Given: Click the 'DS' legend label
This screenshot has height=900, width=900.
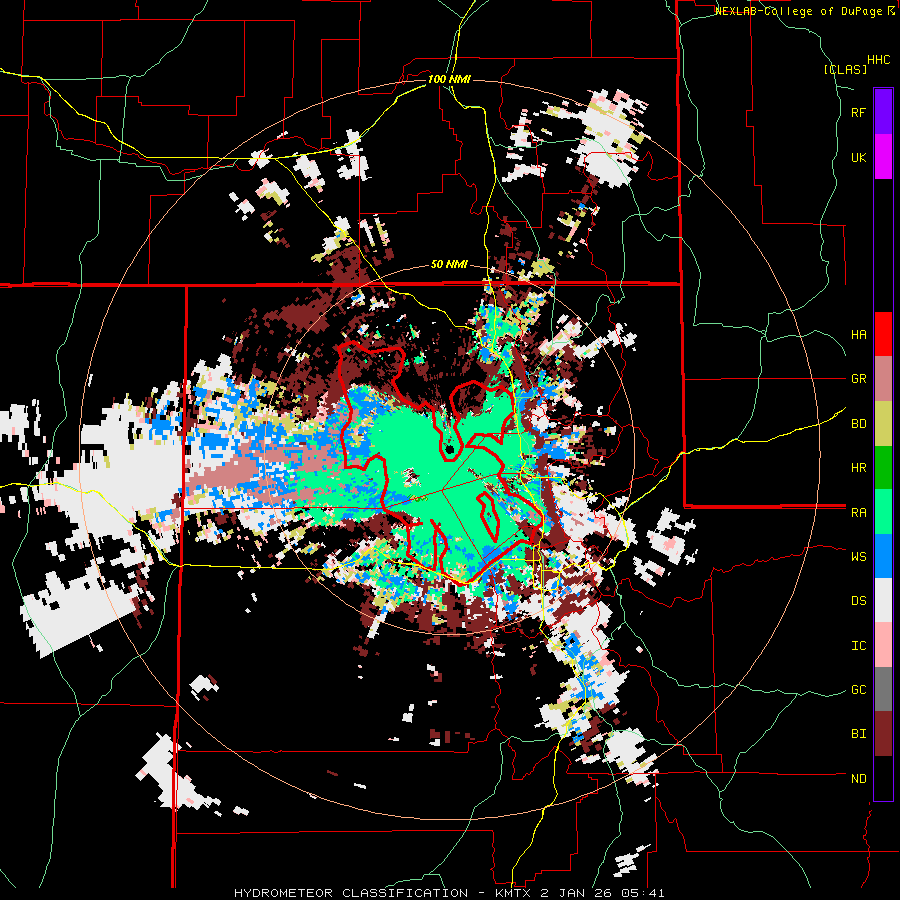Looking at the screenshot, I should [x=858, y=601].
